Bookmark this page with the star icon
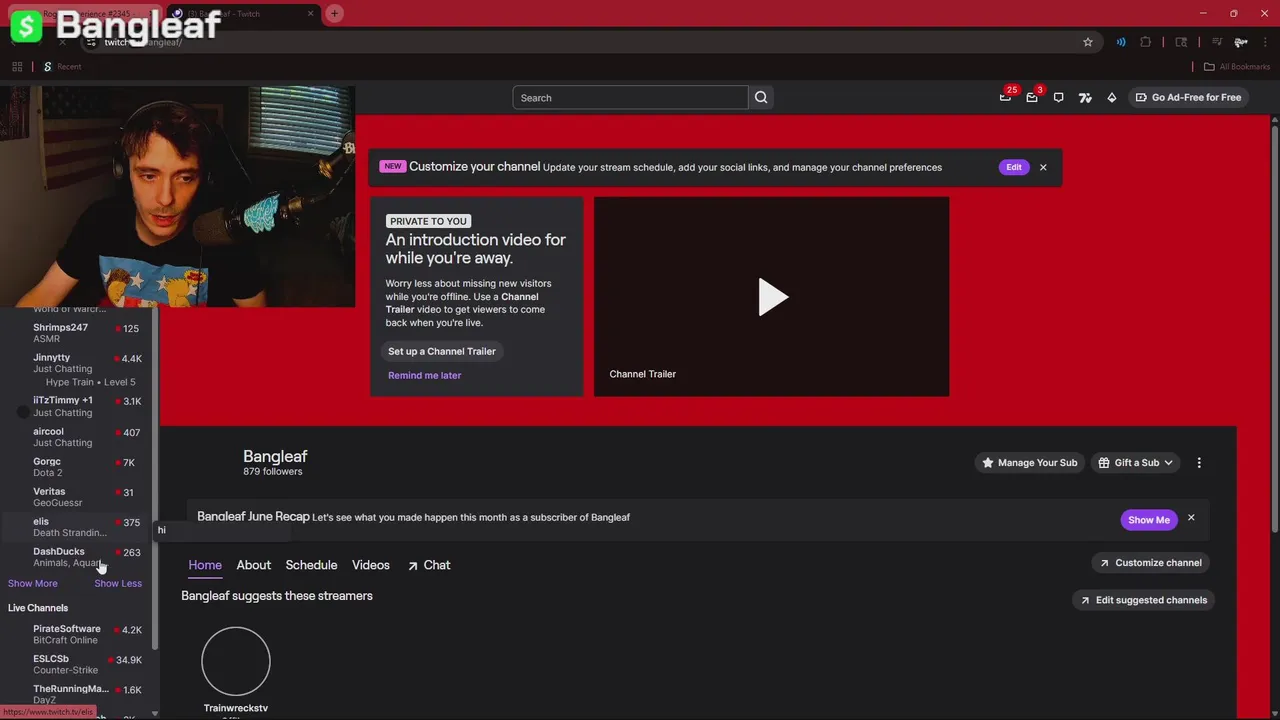The height and width of the screenshot is (720, 1280). (x=1088, y=42)
